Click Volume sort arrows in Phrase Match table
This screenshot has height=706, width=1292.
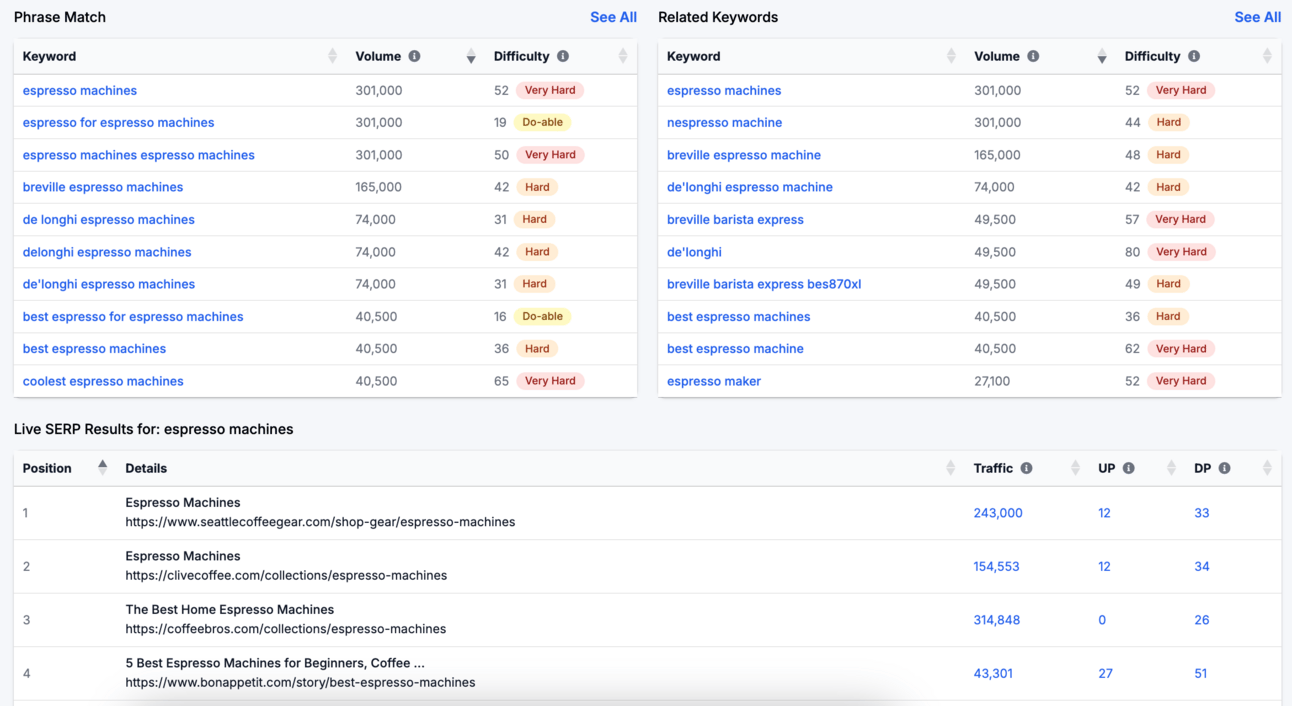click(471, 57)
